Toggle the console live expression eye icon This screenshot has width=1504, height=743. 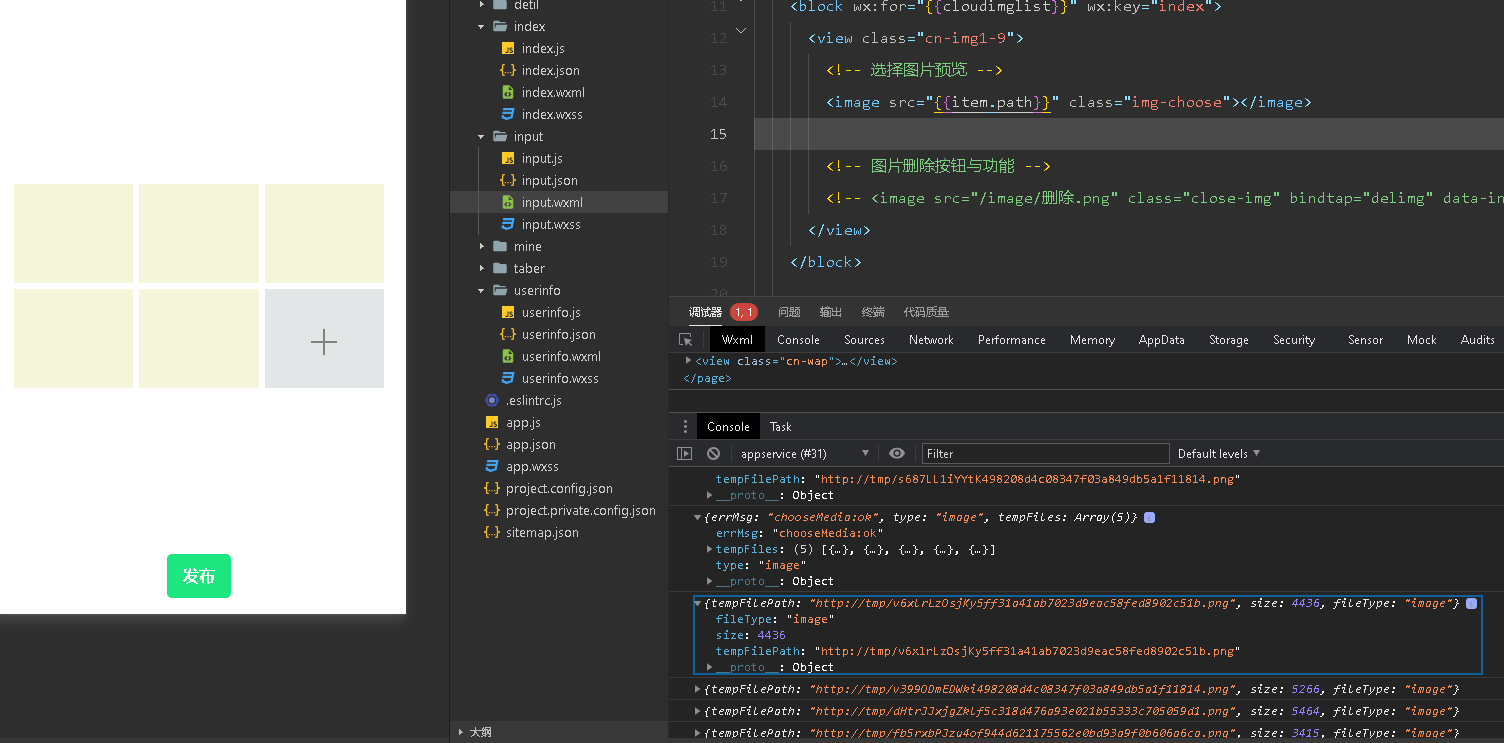click(x=897, y=454)
